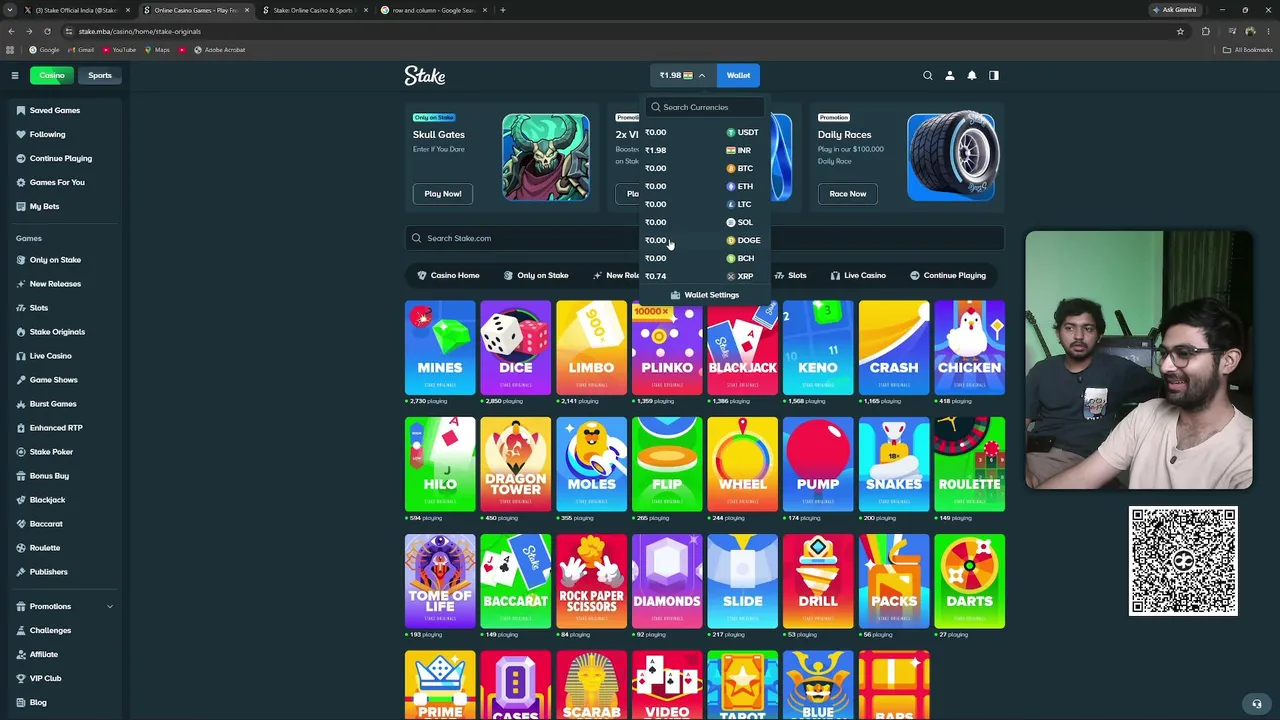Click the Ask Gemini button

click(x=1175, y=10)
